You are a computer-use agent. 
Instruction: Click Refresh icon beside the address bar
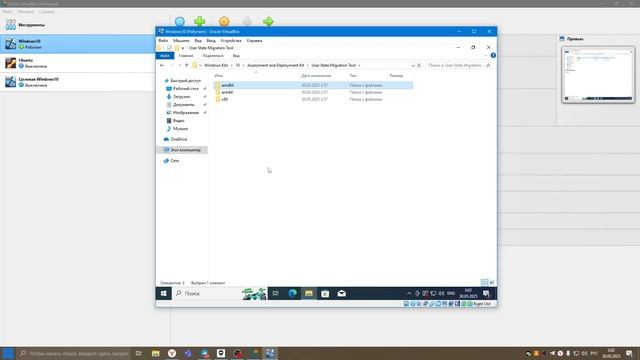[x=419, y=65]
